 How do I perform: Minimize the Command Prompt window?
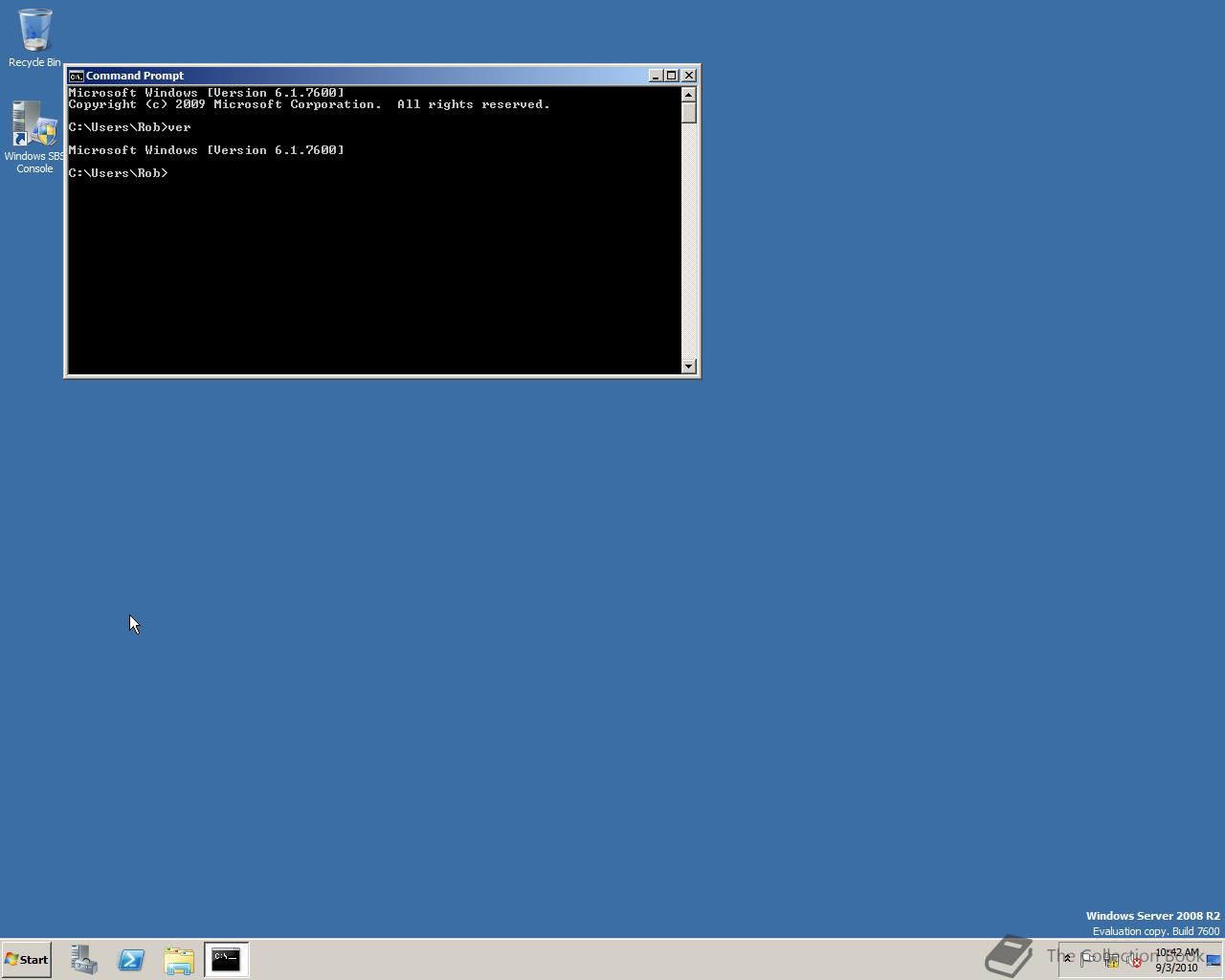[x=656, y=76]
